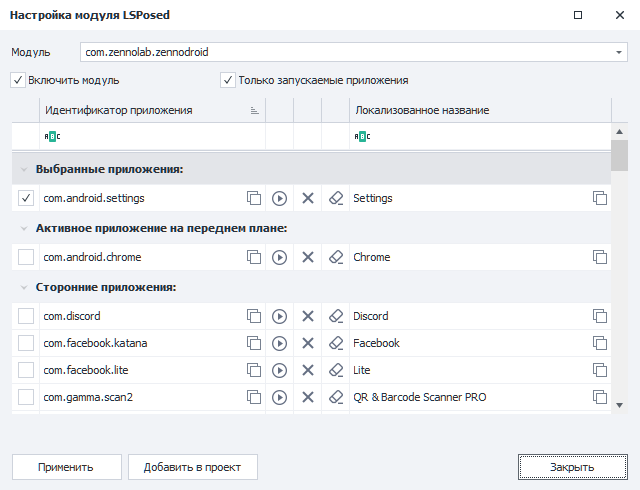Click the scrollbar up arrow

619,131
